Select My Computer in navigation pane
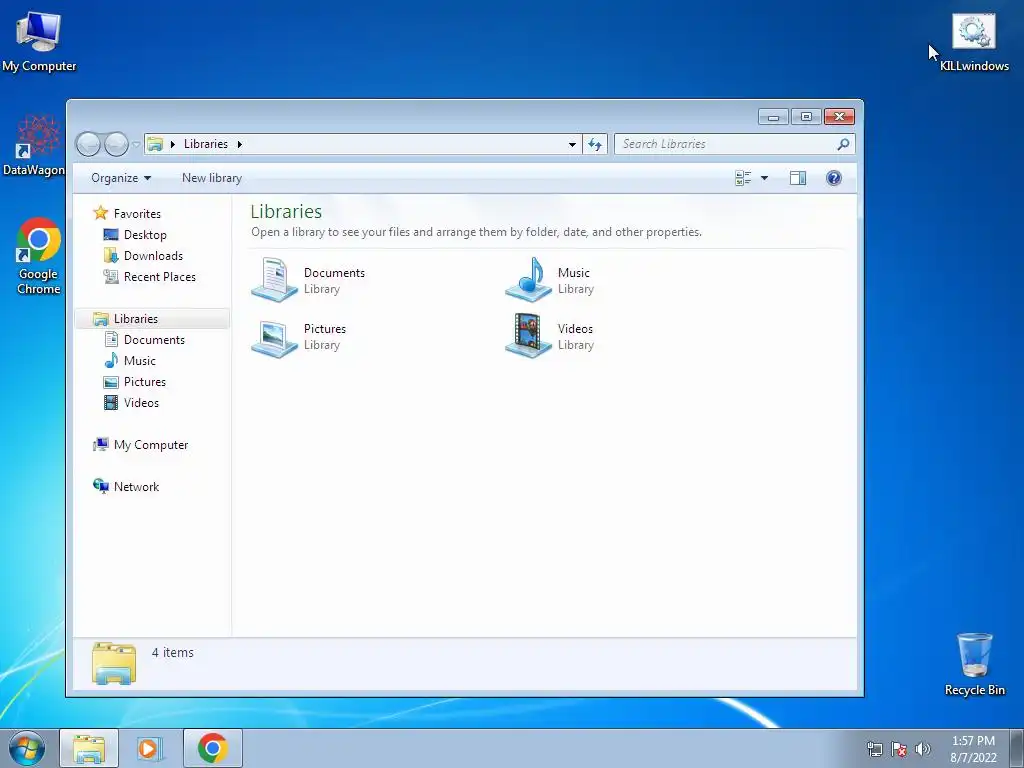Viewport: 1024px width, 768px height. pyautogui.click(x=151, y=445)
